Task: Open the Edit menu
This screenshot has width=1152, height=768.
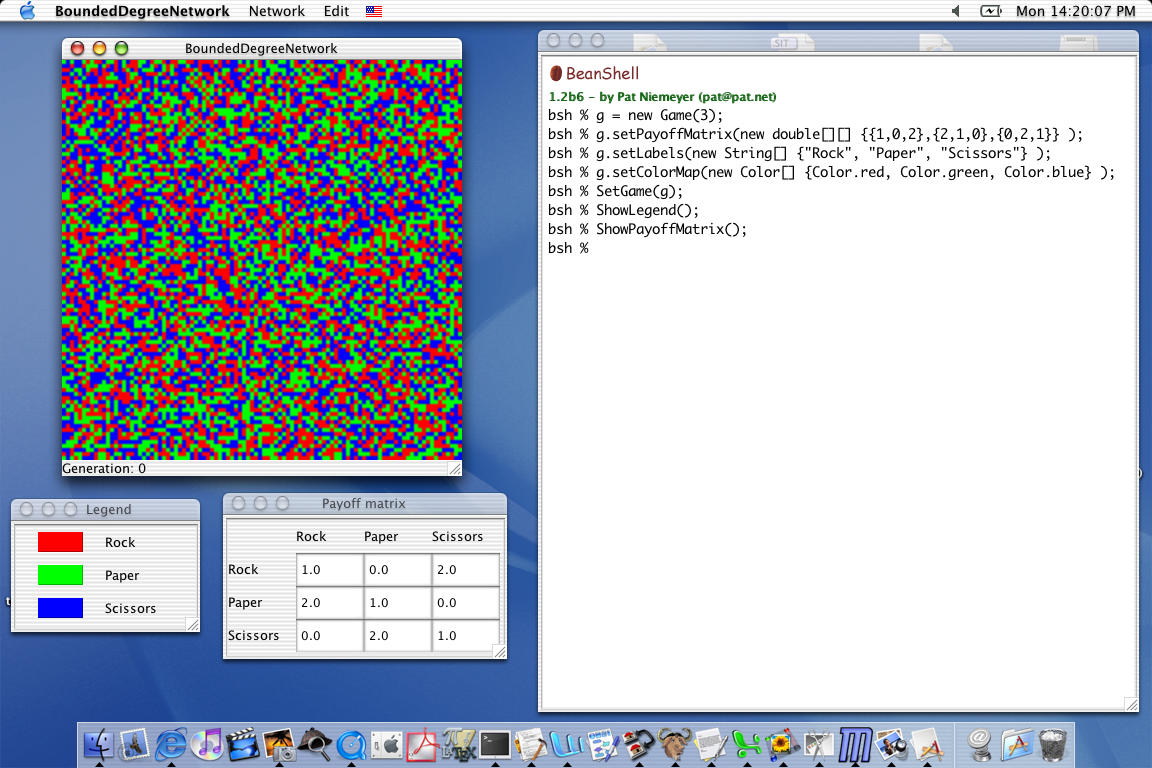Action: click(x=336, y=11)
